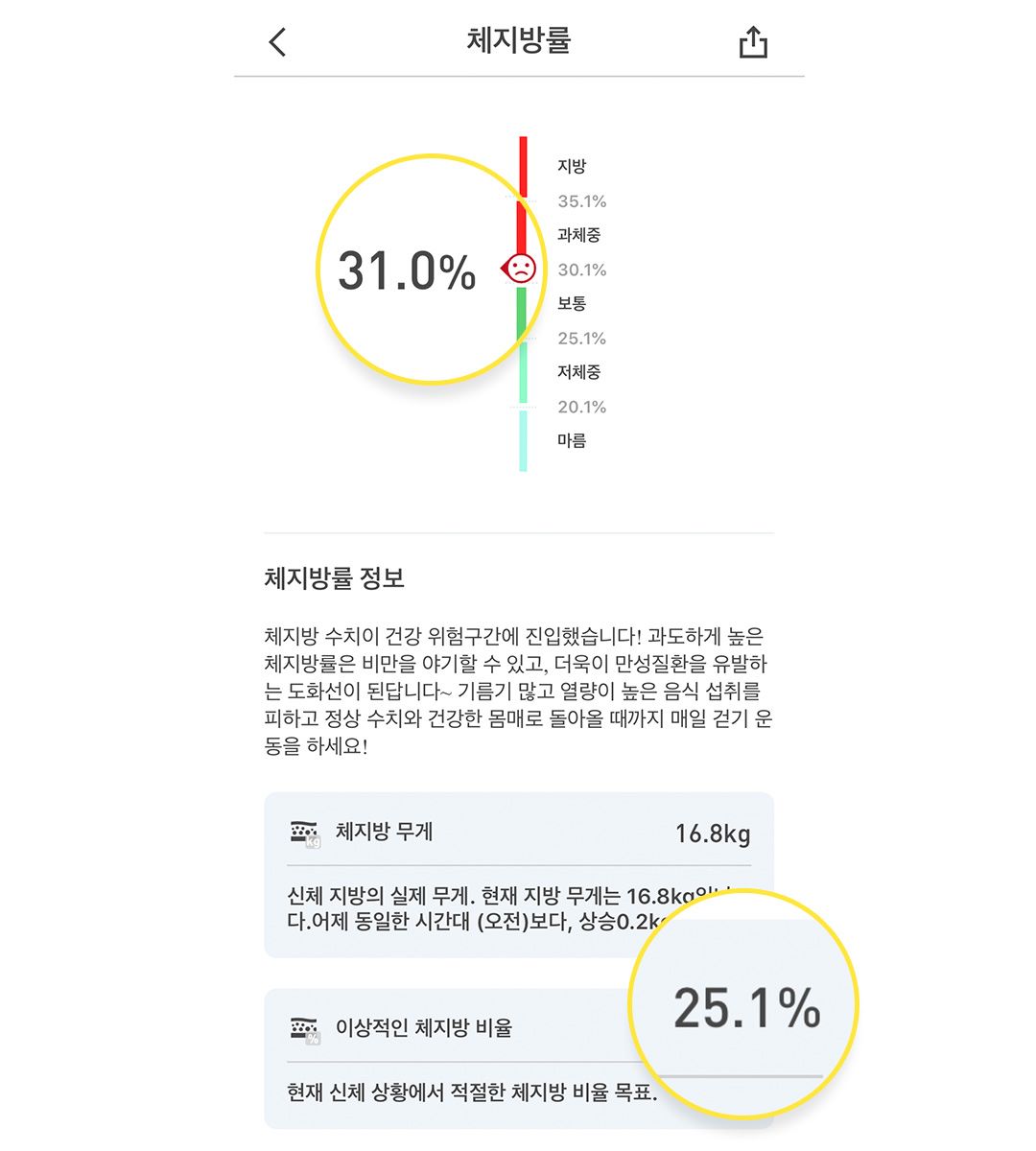Click the 30.1% threshold label
The height and width of the screenshot is (1151, 1036).
[582, 270]
